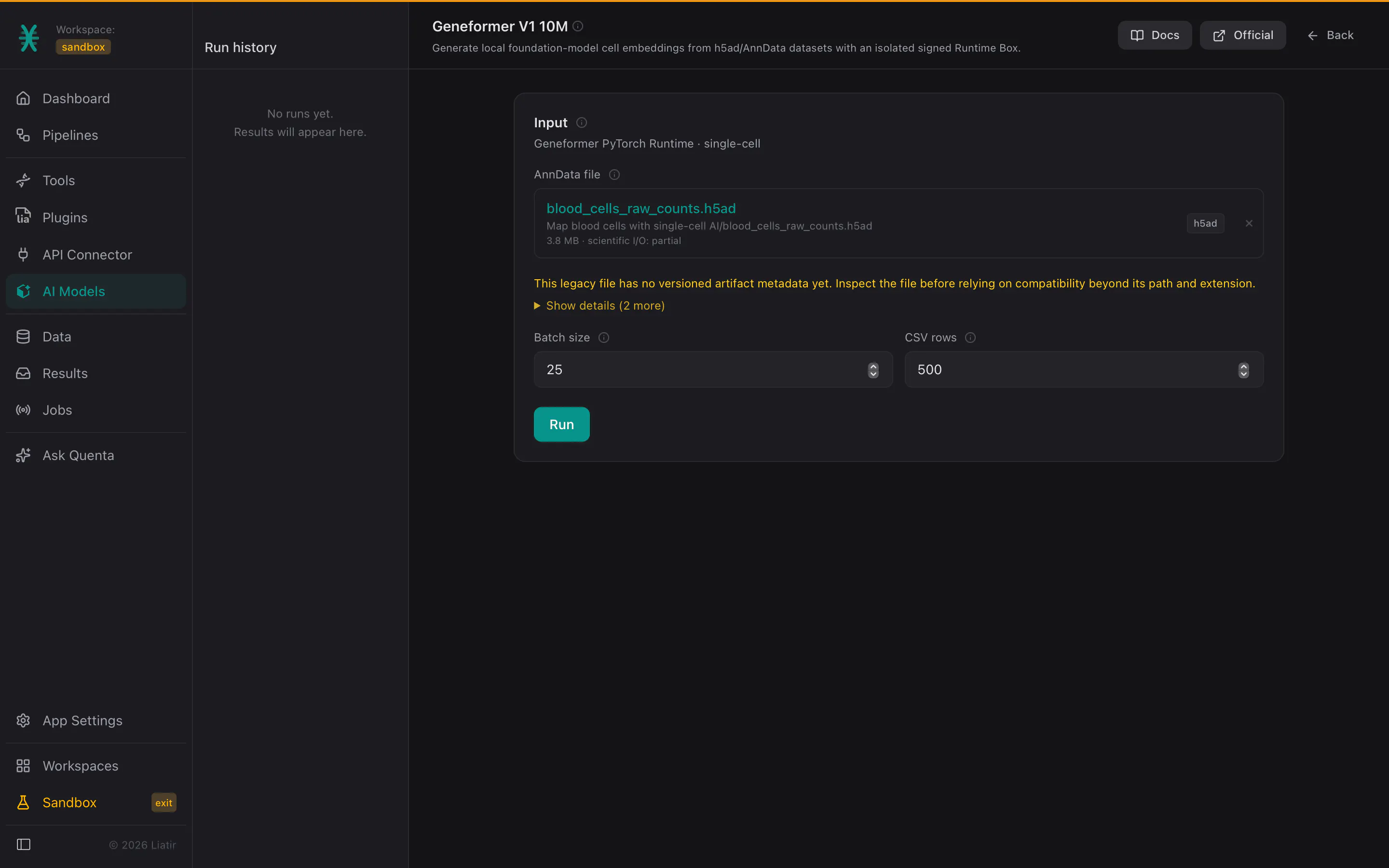Viewport: 1389px width, 868px height.
Task: Click the Geneformer PyTorch Runtime subtitle
Action: point(647,144)
